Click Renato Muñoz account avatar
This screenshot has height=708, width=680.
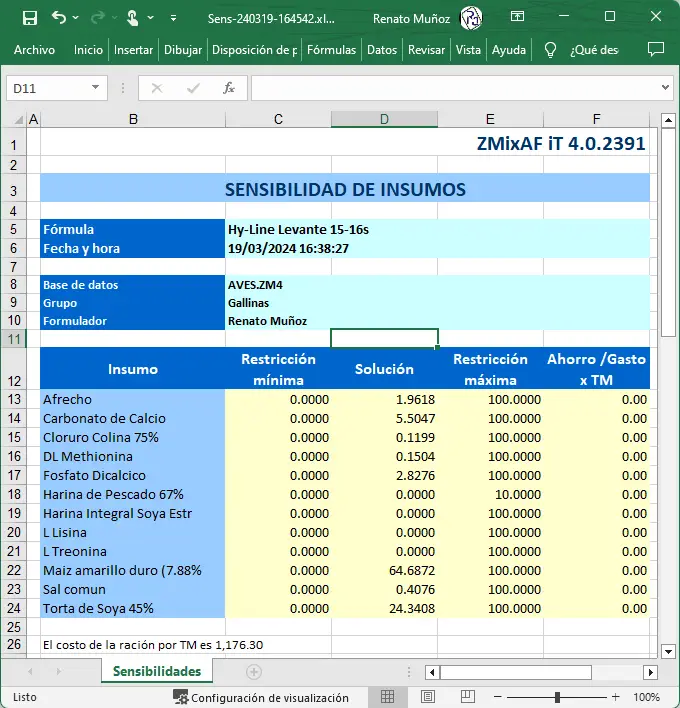[x=471, y=18]
